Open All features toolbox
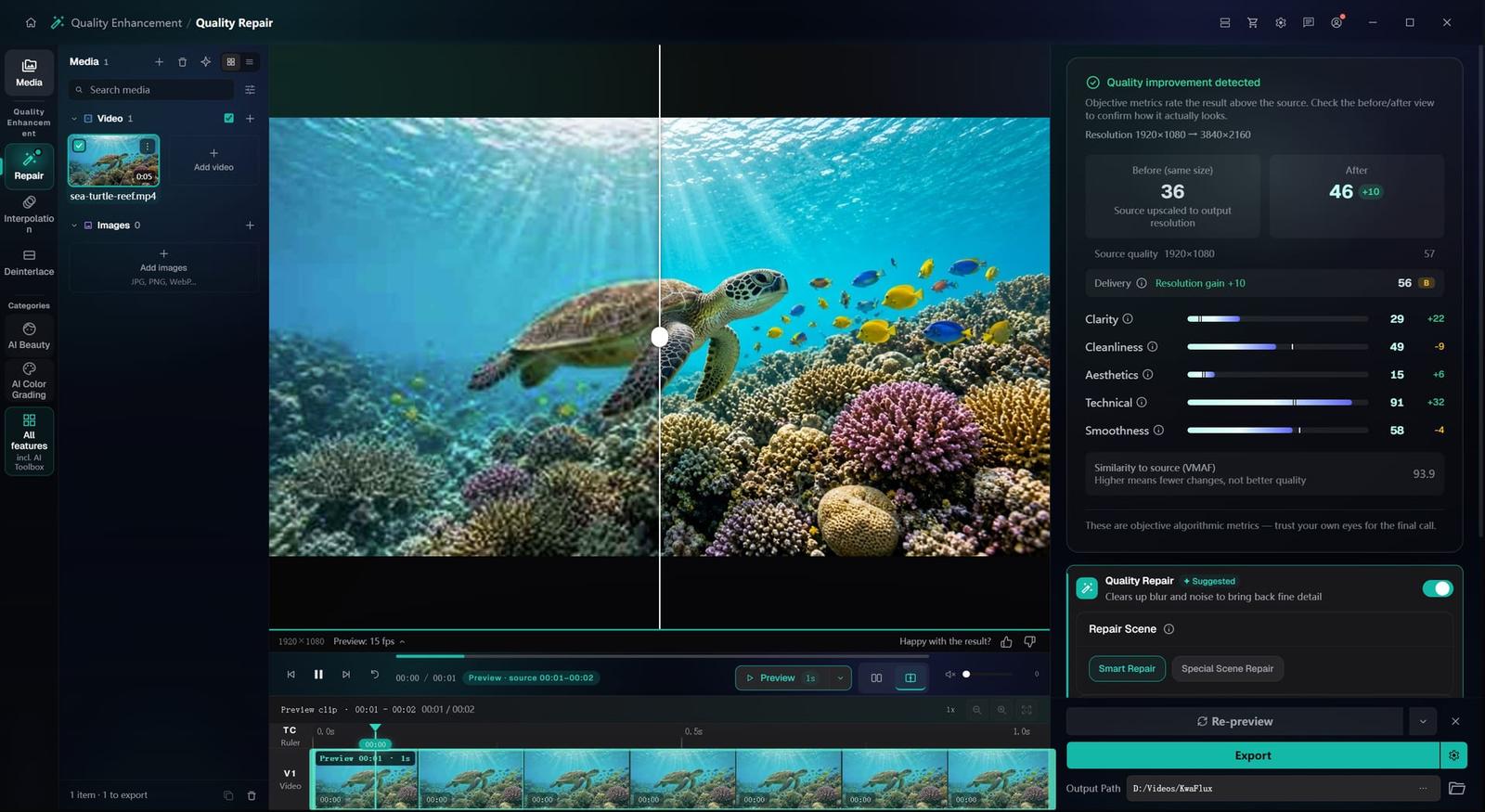The height and width of the screenshot is (812, 1485). [x=29, y=442]
